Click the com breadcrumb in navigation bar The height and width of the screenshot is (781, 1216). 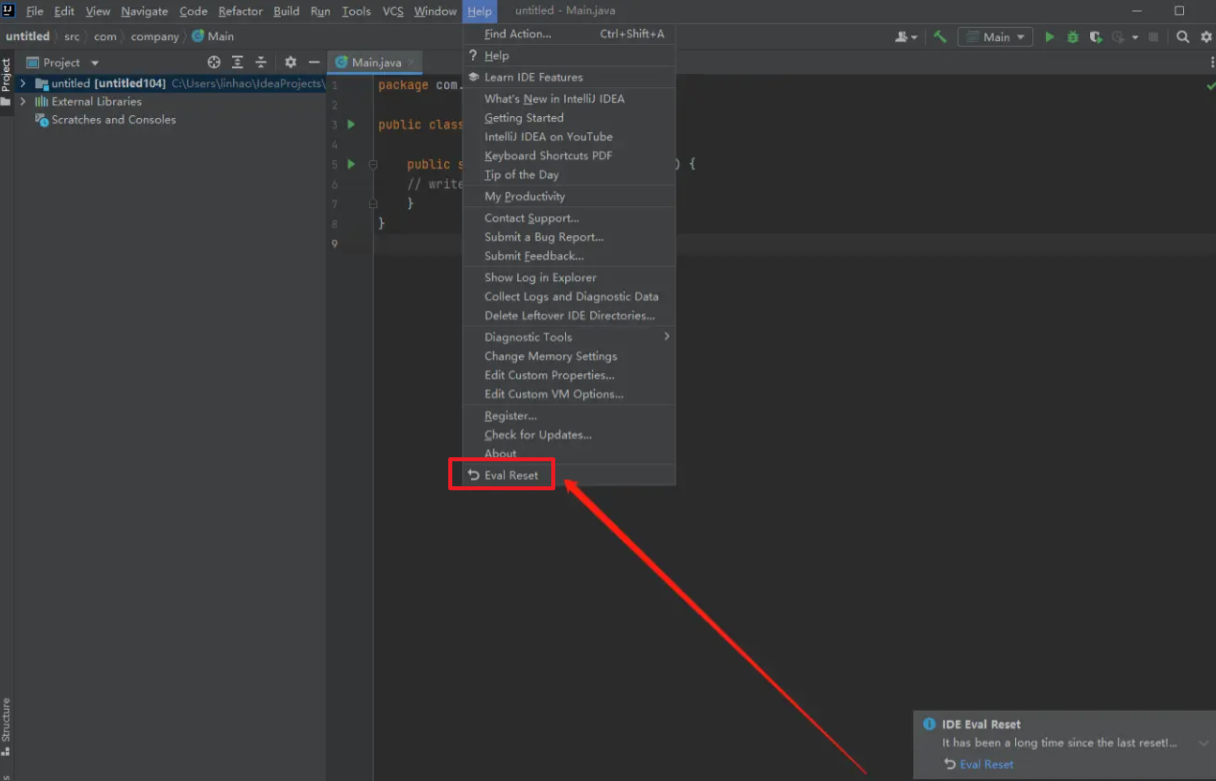105,37
